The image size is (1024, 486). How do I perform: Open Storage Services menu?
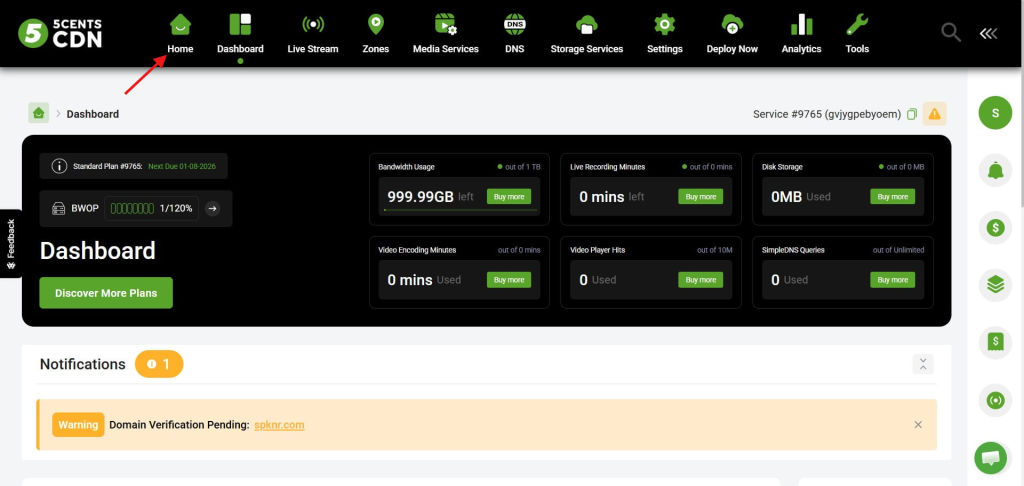click(586, 34)
